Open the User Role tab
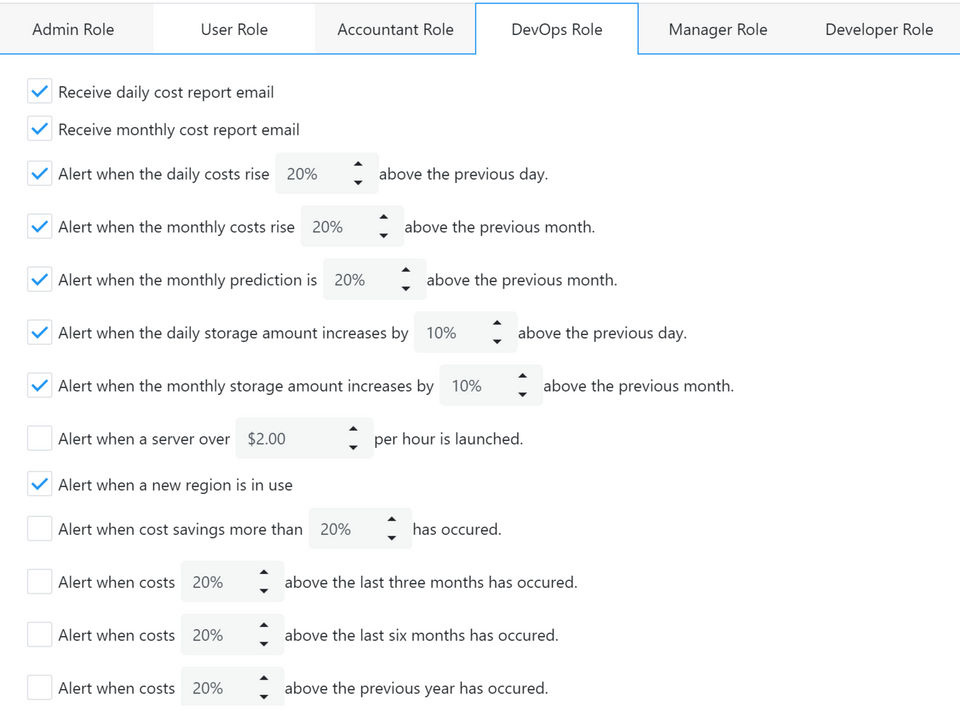This screenshot has height=712, width=960. click(x=234, y=29)
